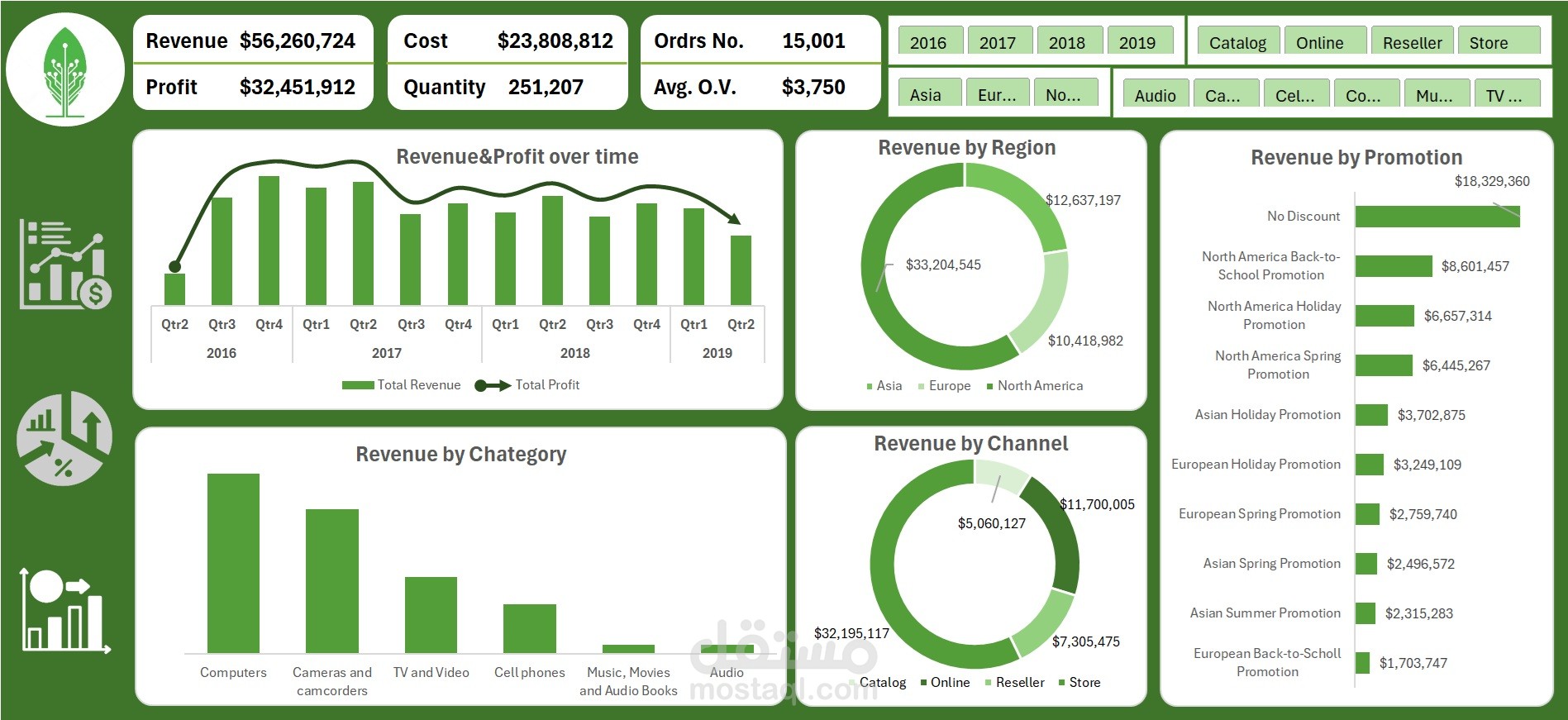Click the Computers category bar
The image size is (1568, 720).
[233, 563]
